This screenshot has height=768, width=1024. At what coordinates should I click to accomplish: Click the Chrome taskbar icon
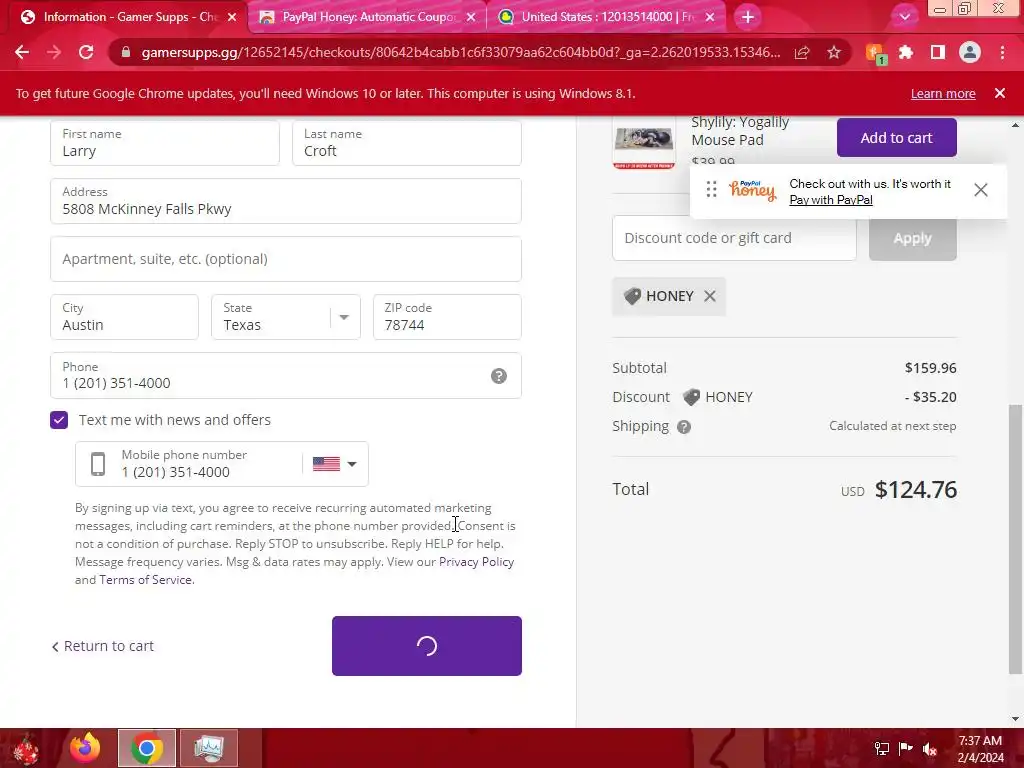point(147,748)
